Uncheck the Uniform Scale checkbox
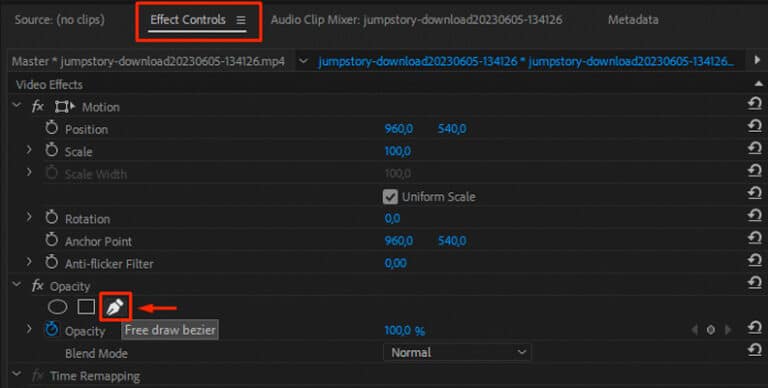 coord(390,197)
